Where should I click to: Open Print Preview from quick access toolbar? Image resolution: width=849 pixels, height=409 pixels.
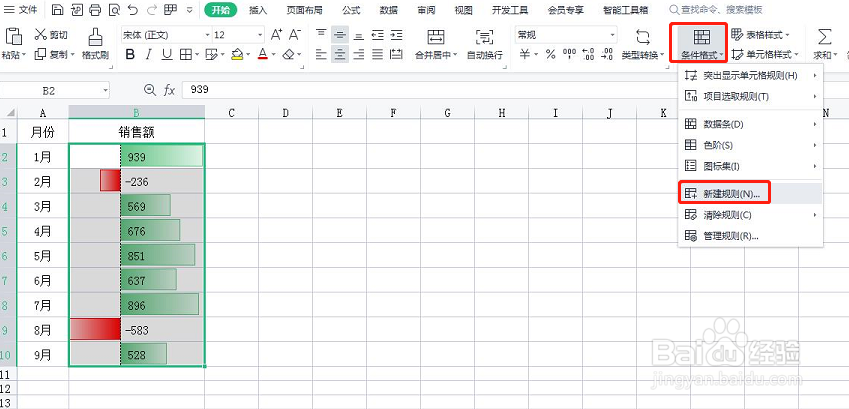(x=114, y=10)
